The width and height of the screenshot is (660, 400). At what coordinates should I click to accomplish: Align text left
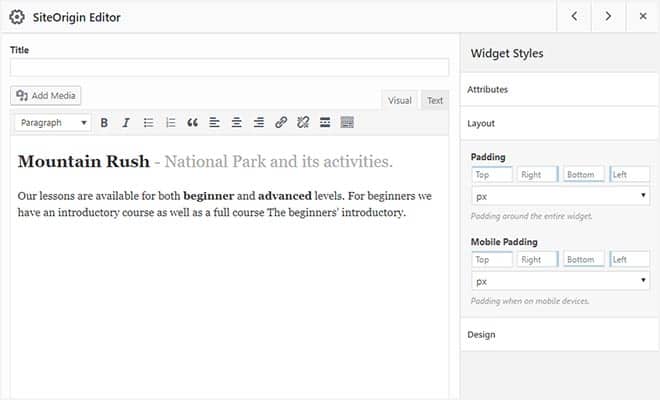(214, 123)
